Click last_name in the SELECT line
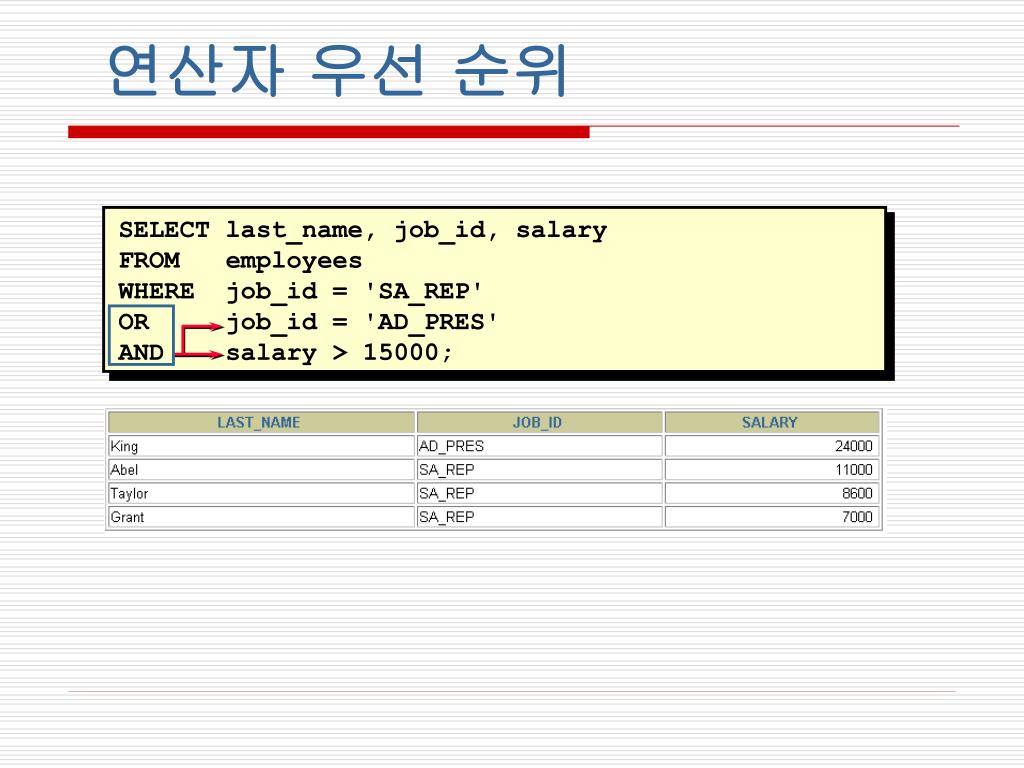This screenshot has height=768, width=1024. coord(295,231)
